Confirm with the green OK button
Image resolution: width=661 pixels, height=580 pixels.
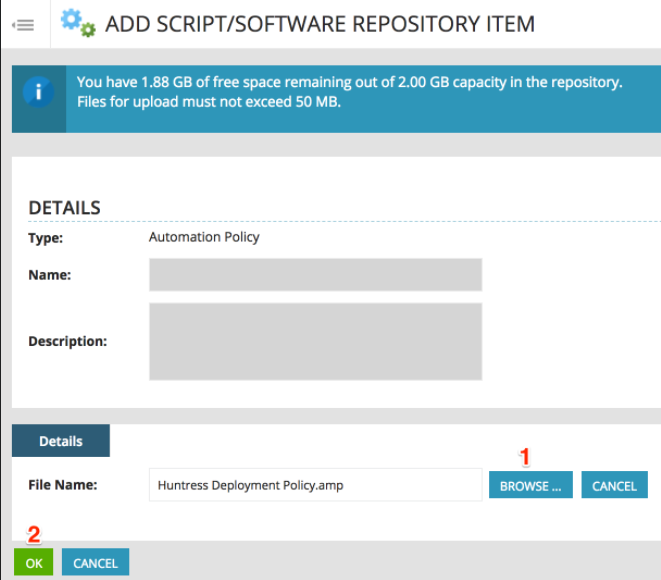coord(34,563)
